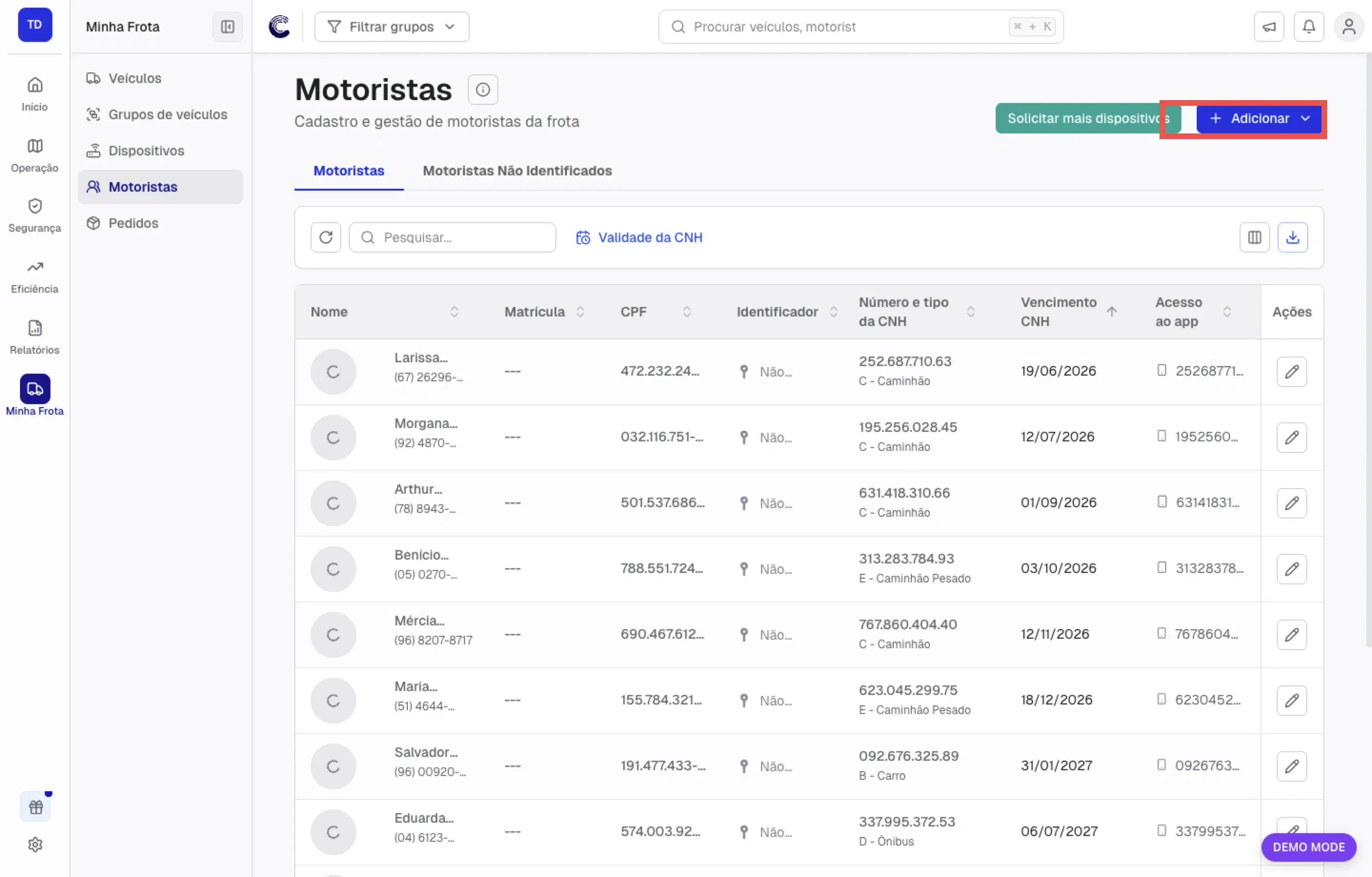1372x877 pixels.
Task: Open the user profile menu
Action: 1349,27
